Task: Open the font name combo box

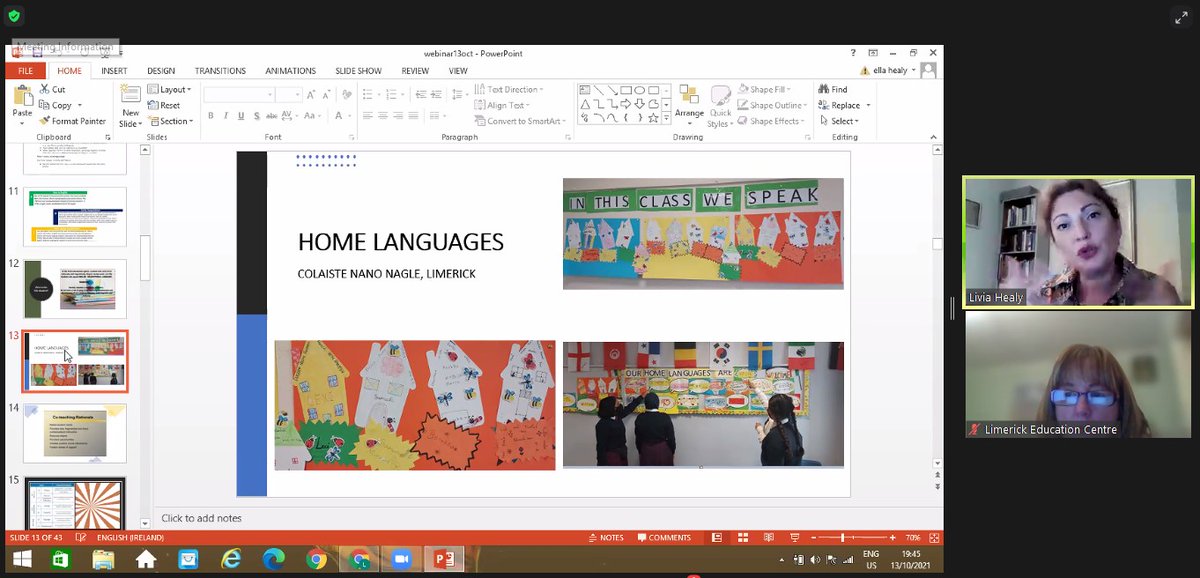Action: 239,95
